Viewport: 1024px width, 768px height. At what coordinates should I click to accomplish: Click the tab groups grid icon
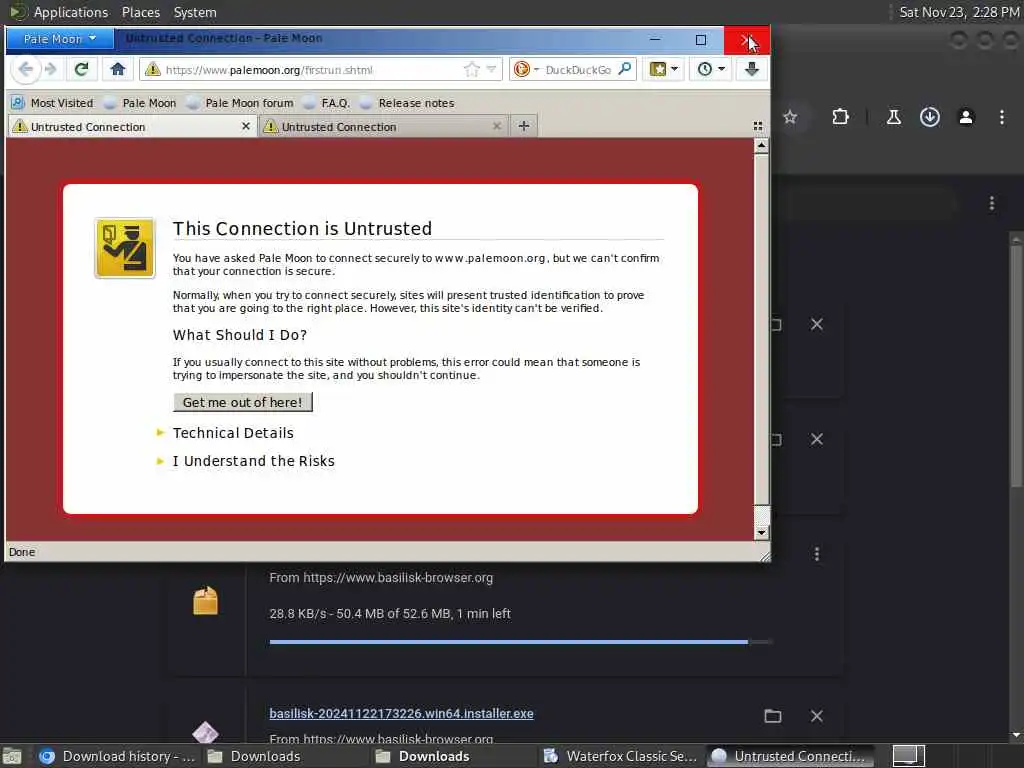[758, 126]
